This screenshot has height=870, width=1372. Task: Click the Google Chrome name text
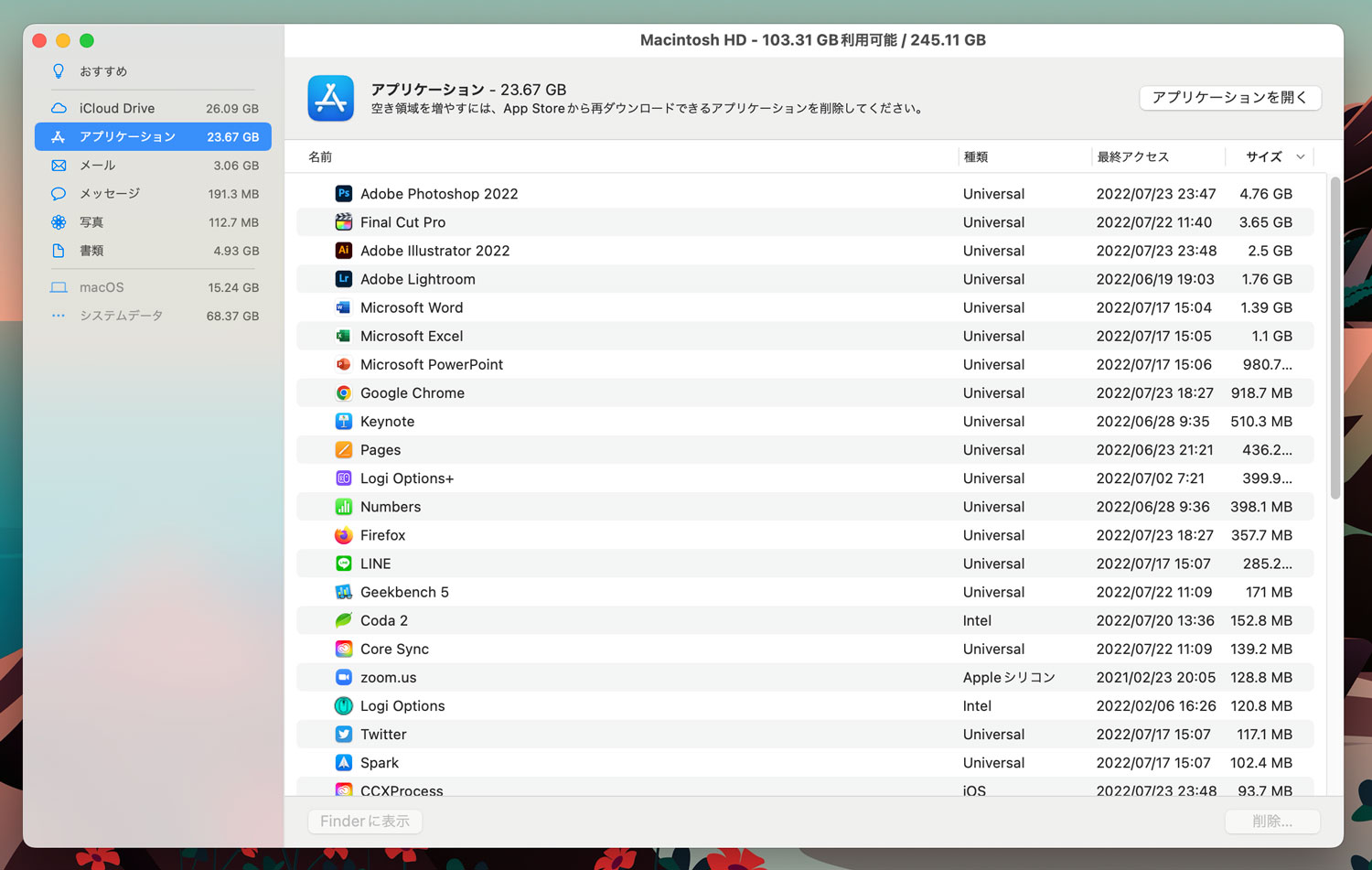click(413, 392)
